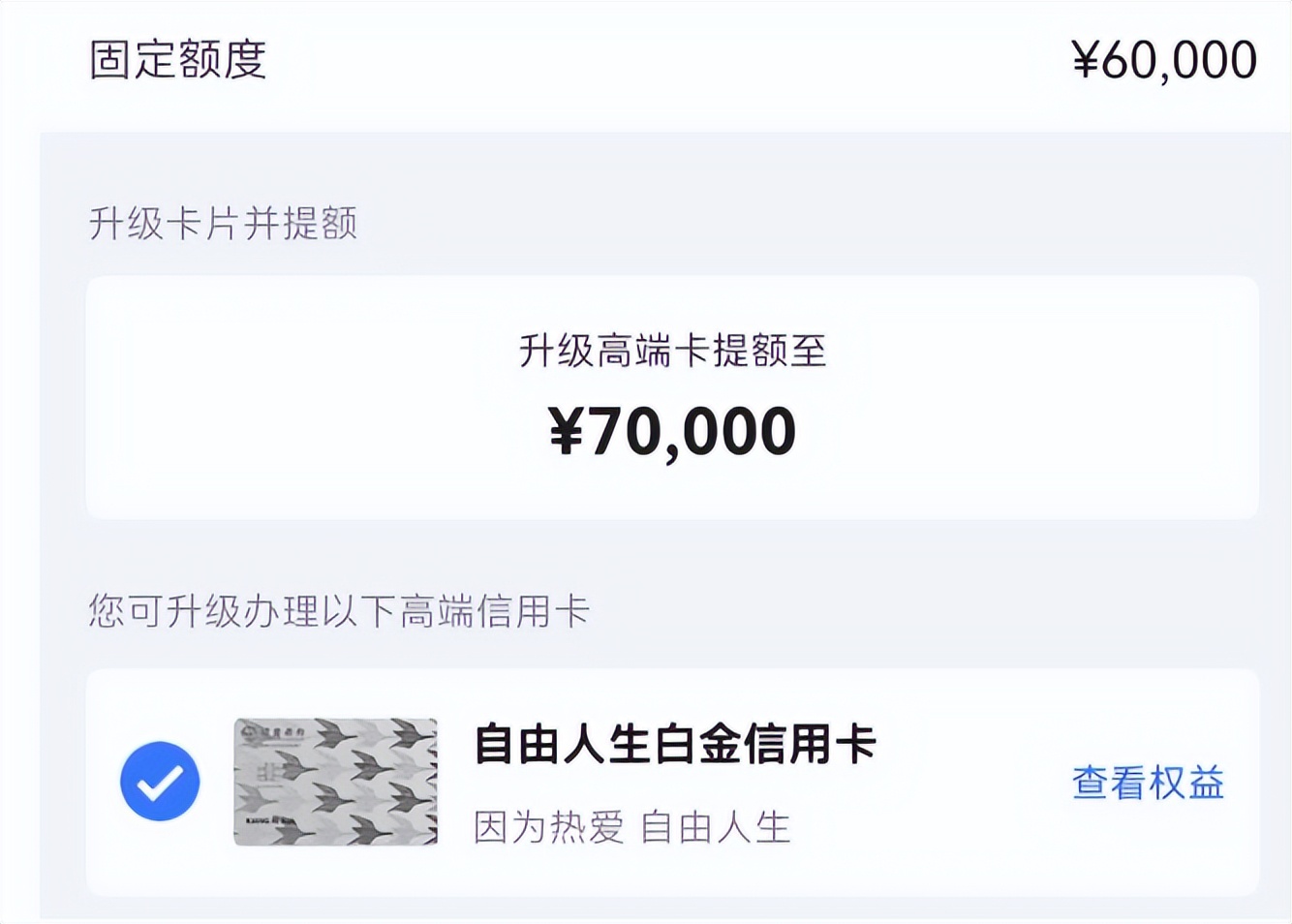Click the 升级卡片并提额 section heading
1292x924 pixels.
pos(223,224)
